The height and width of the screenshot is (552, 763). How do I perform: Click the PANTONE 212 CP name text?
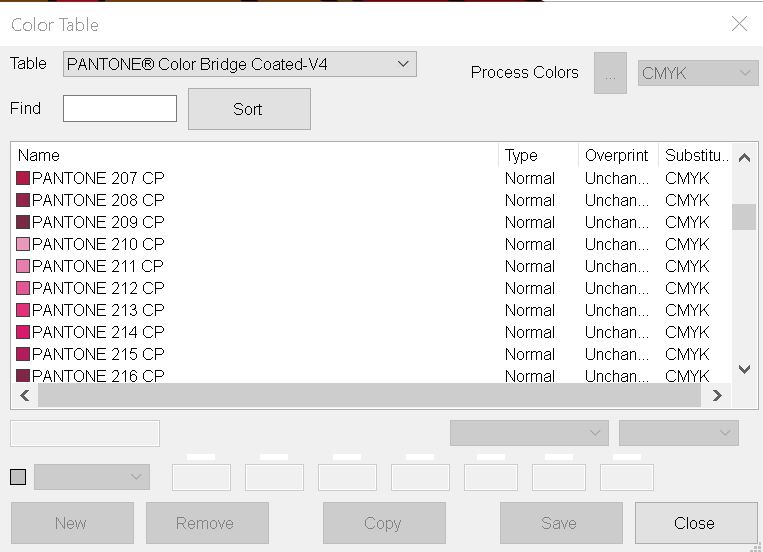click(98, 288)
